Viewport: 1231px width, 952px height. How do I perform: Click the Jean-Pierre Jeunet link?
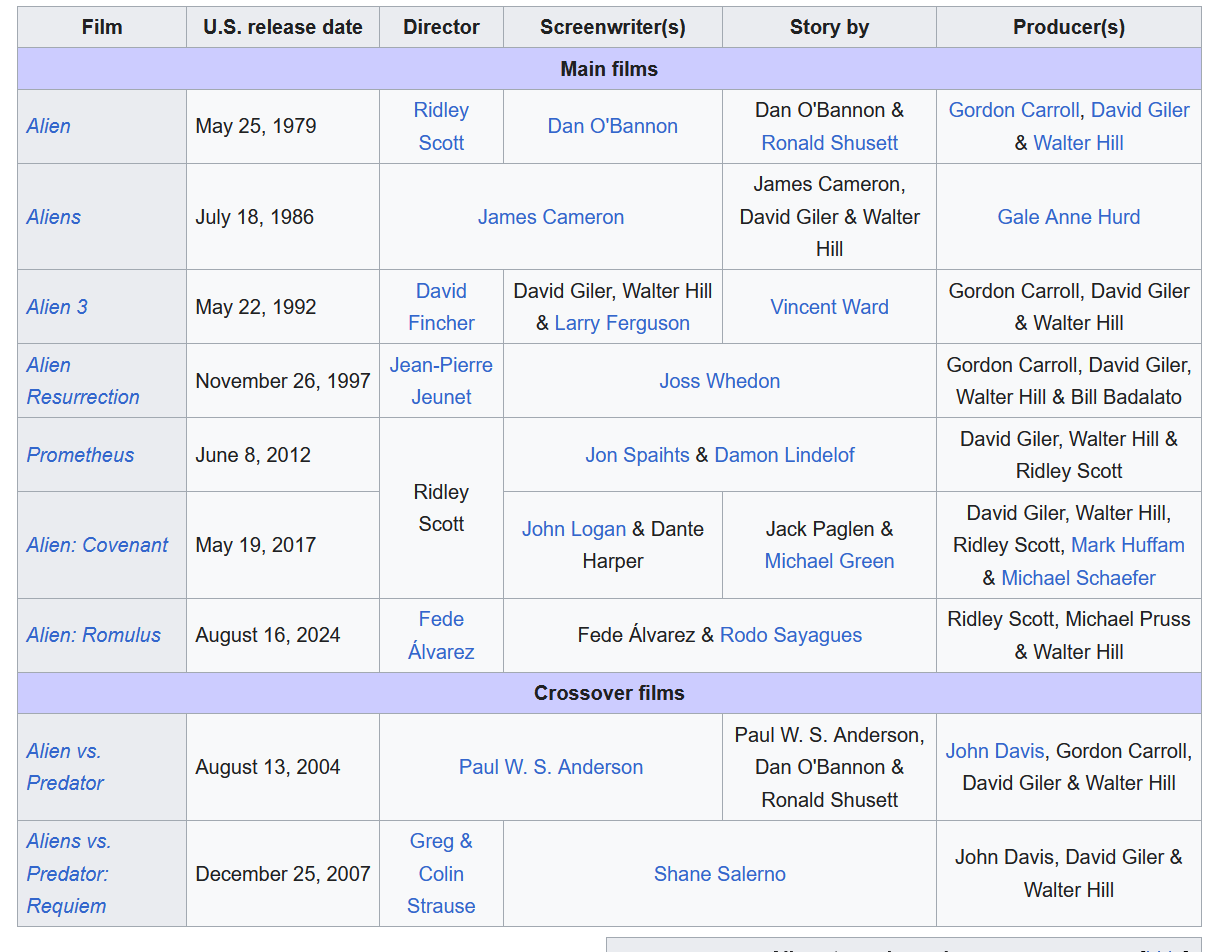tap(441, 381)
